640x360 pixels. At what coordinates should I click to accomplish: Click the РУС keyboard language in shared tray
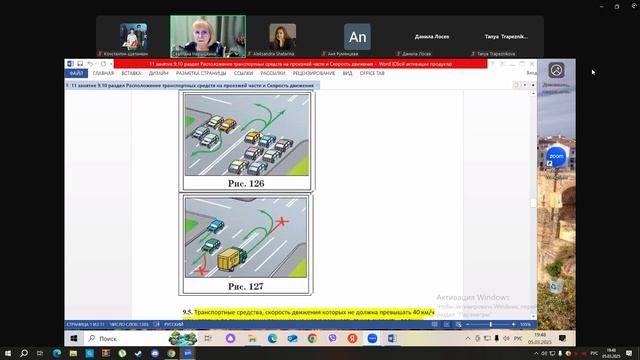pos(518,338)
